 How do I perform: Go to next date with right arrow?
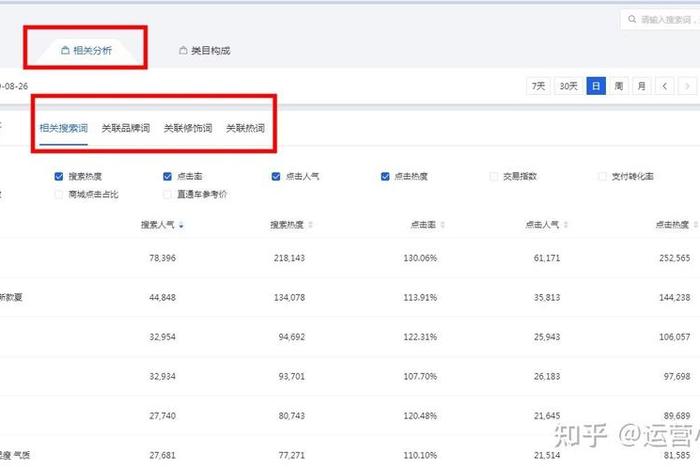click(x=688, y=86)
